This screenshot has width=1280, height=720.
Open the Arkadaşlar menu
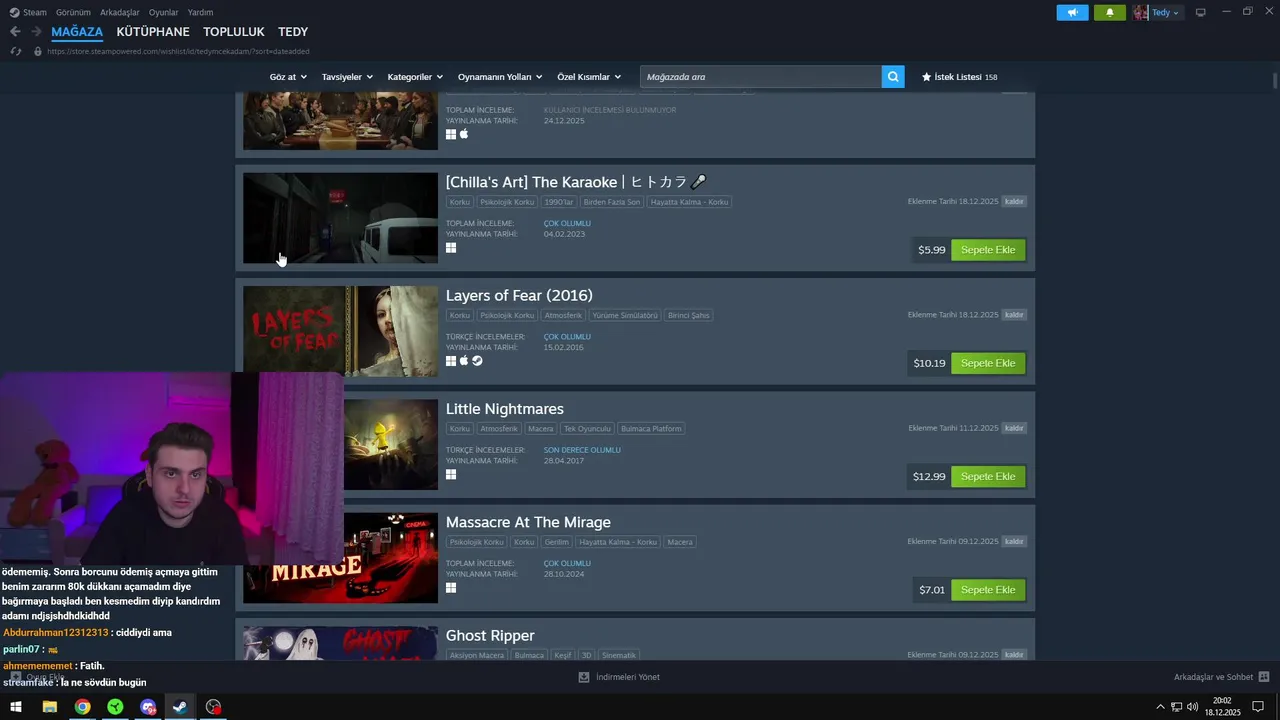[120, 12]
